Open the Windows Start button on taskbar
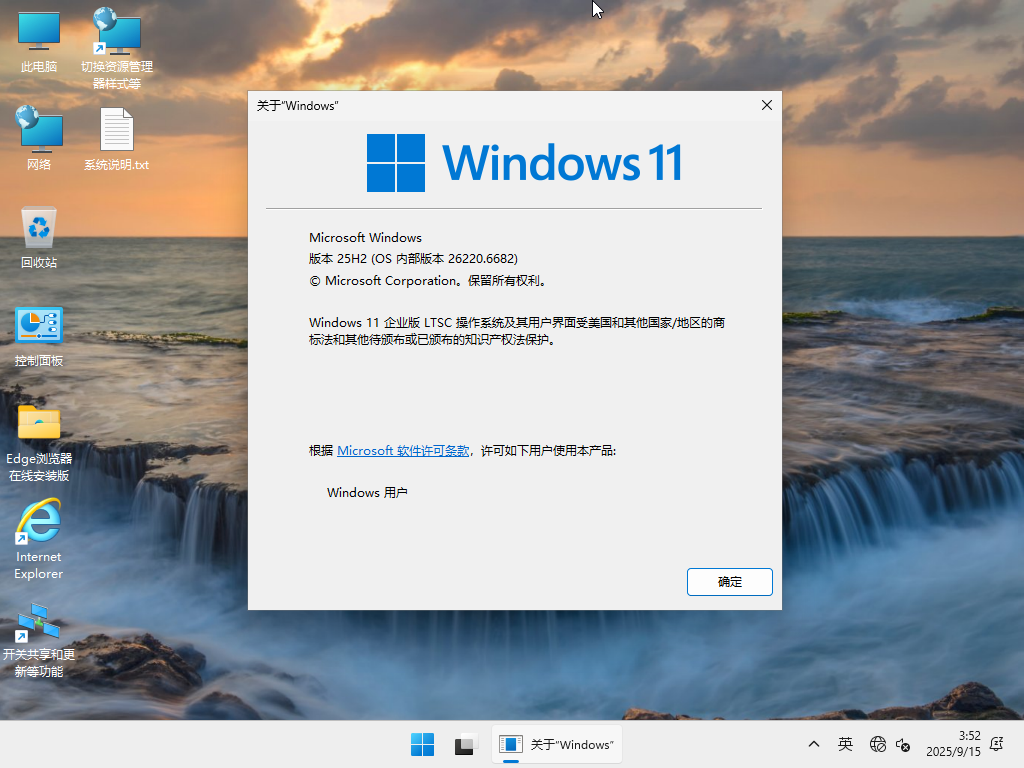The image size is (1024, 768). (x=423, y=744)
